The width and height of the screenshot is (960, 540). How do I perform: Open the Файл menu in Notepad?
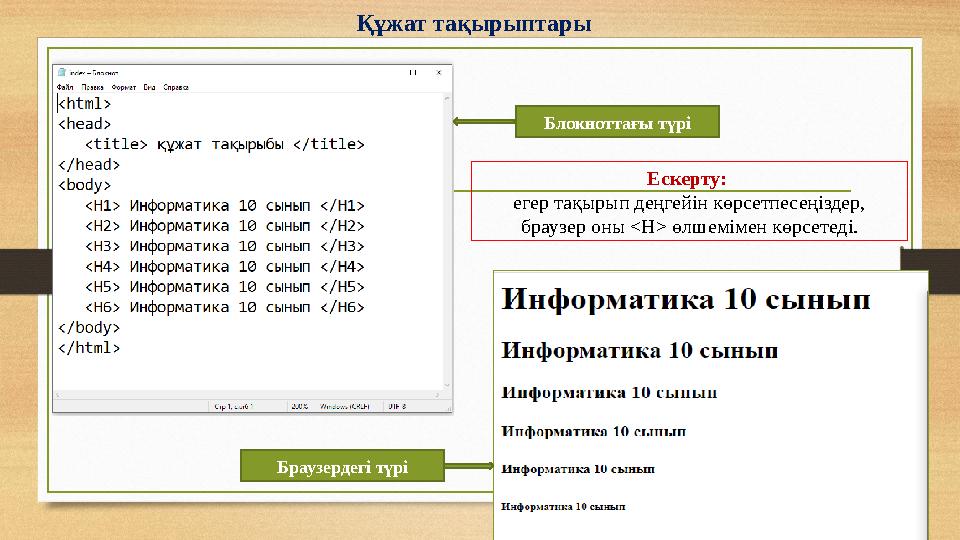(x=65, y=87)
